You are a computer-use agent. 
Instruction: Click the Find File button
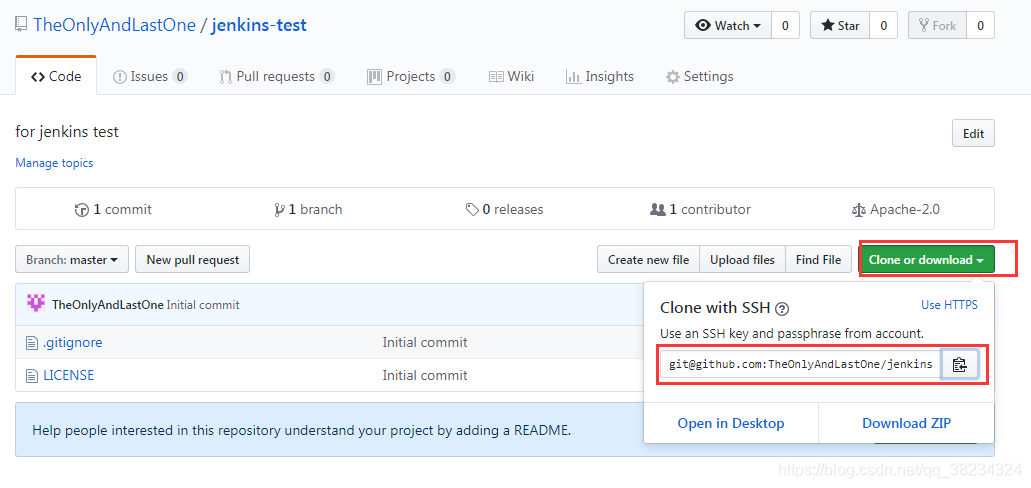(x=818, y=260)
